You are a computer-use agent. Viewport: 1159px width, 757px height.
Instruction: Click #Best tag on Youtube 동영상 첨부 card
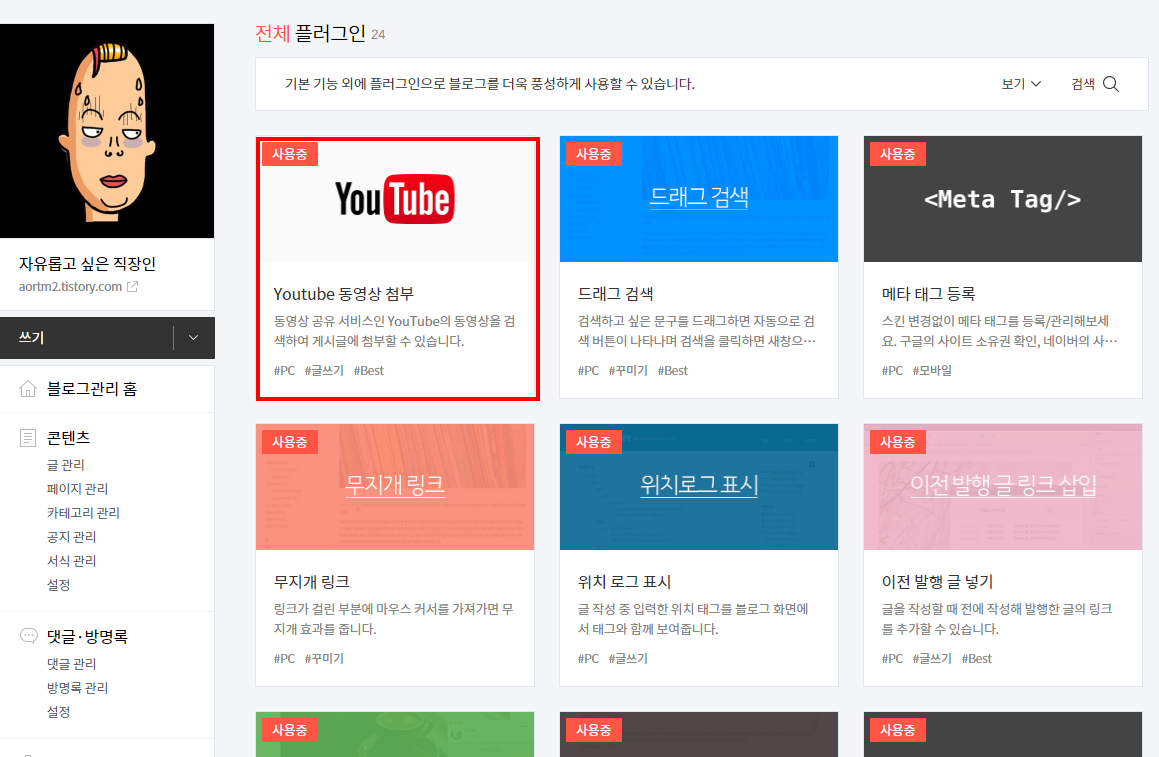click(x=369, y=371)
